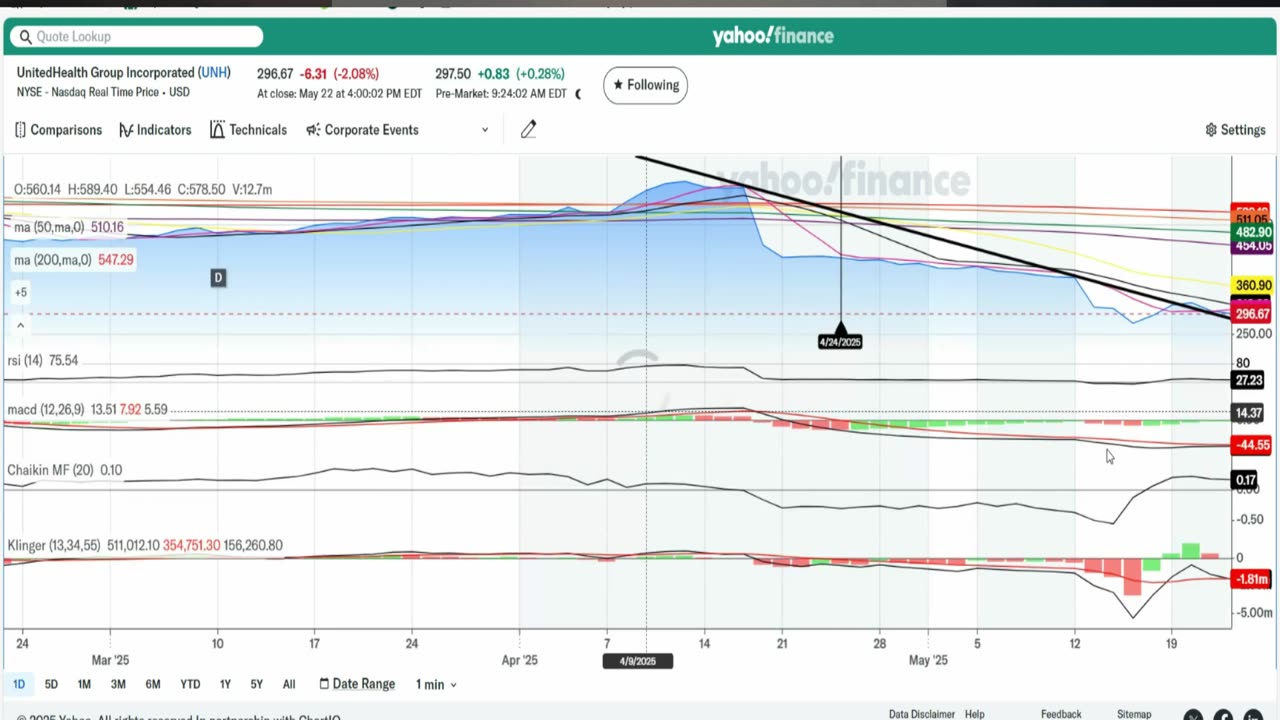Open the Indicators menu
This screenshot has width=1280, height=720.
pos(155,130)
